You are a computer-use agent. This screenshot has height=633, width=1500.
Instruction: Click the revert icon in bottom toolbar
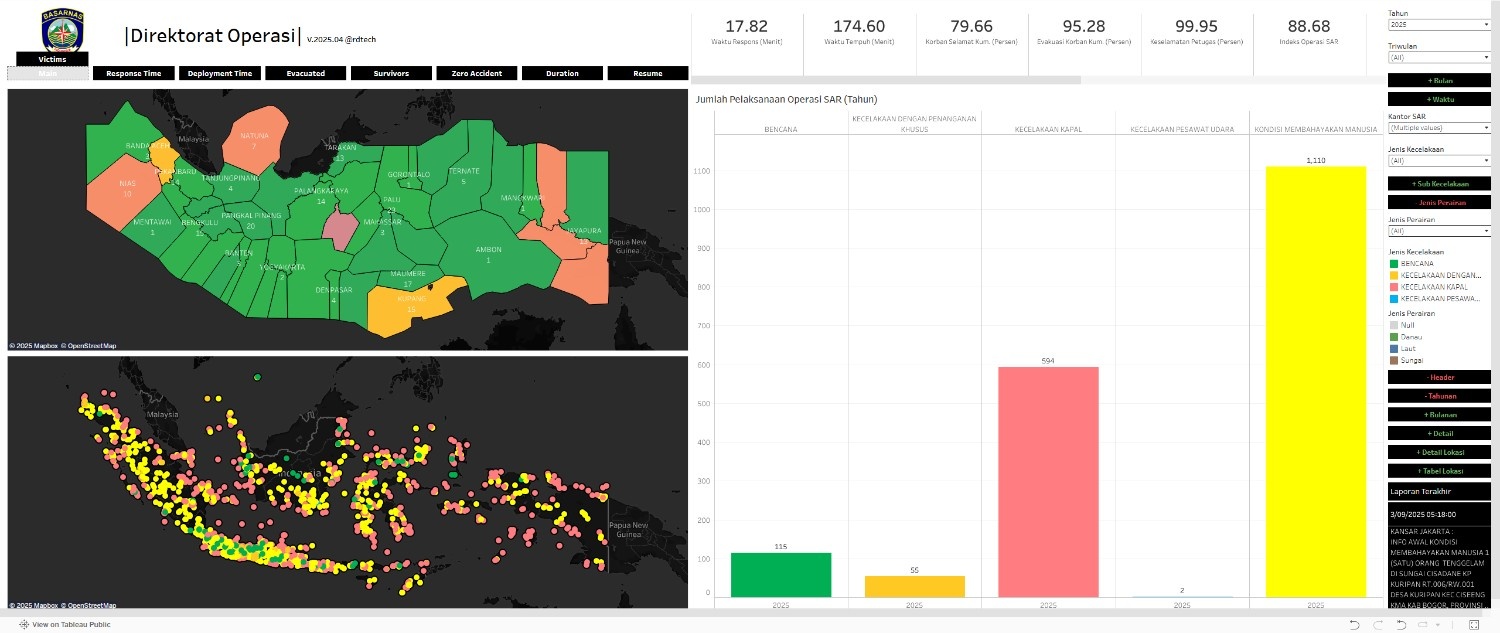[x=1401, y=624]
